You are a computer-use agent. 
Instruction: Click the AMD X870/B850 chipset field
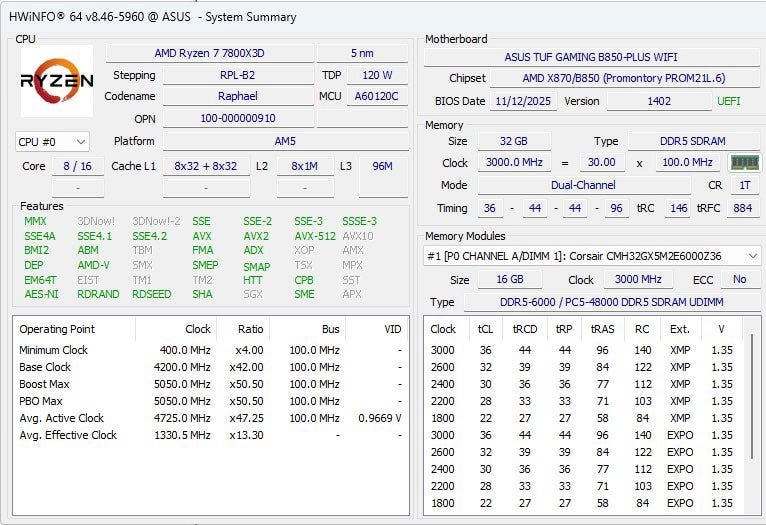click(625, 78)
